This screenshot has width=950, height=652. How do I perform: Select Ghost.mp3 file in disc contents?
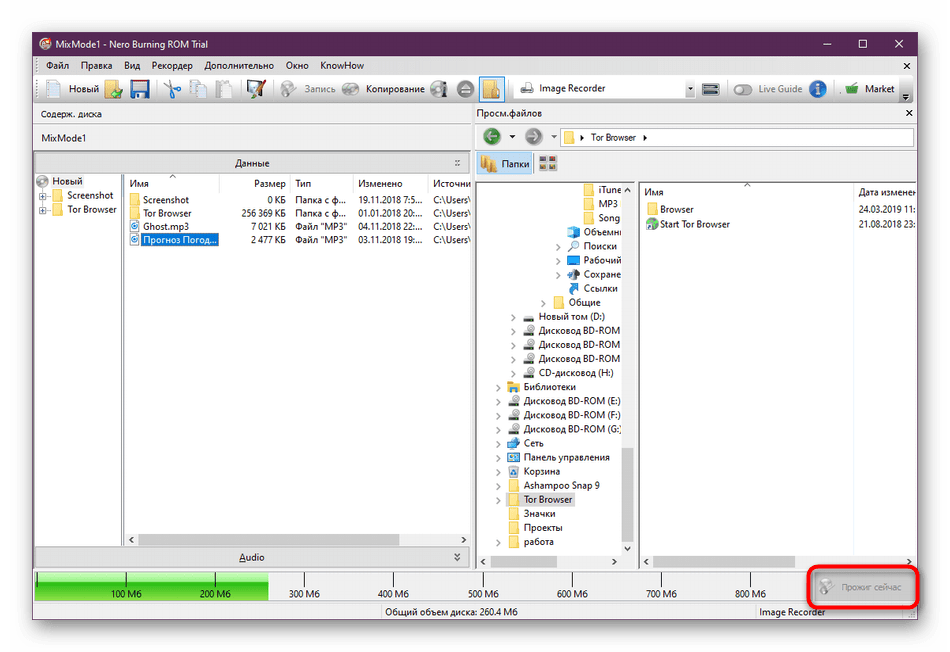point(165,226)
